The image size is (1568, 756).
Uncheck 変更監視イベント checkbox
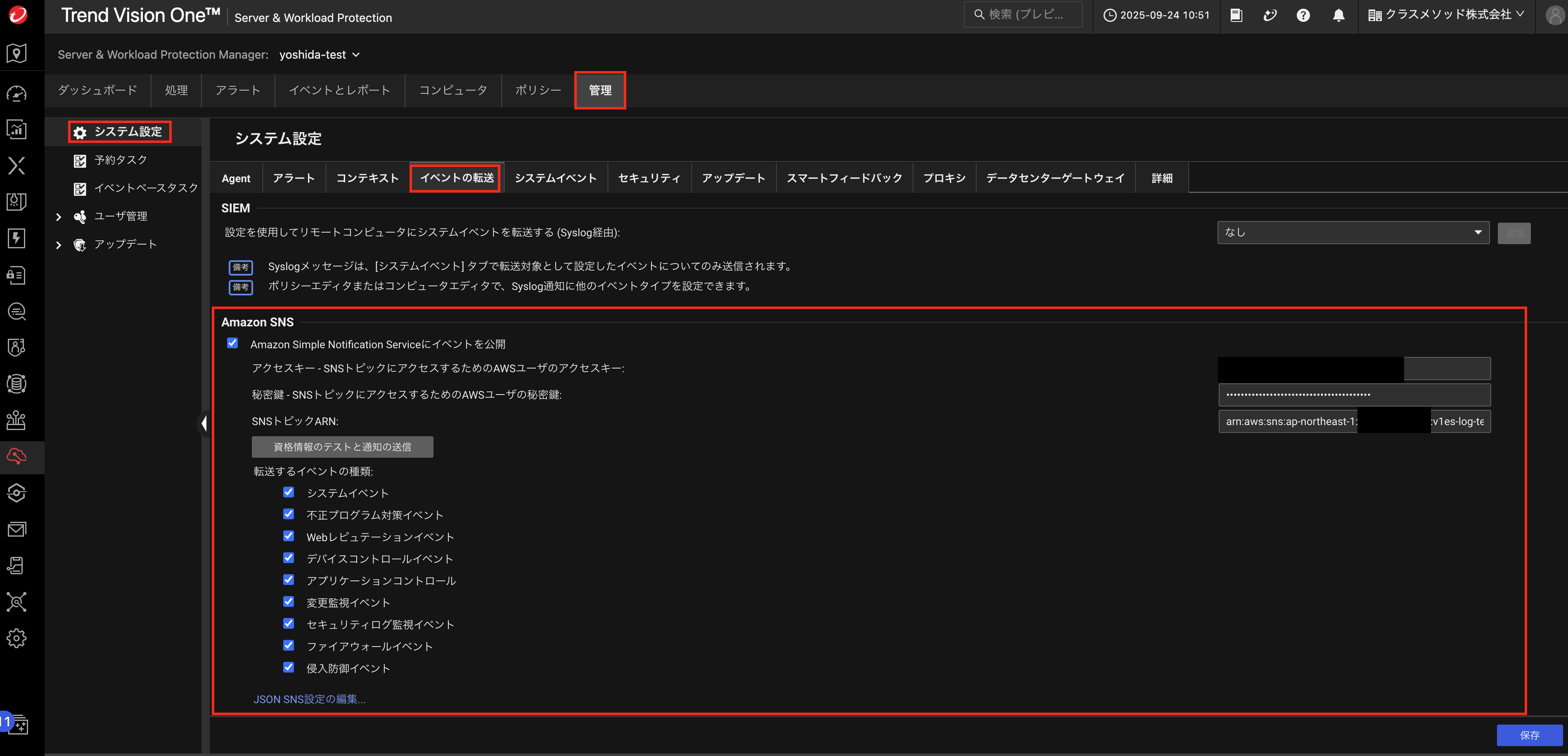289,602
